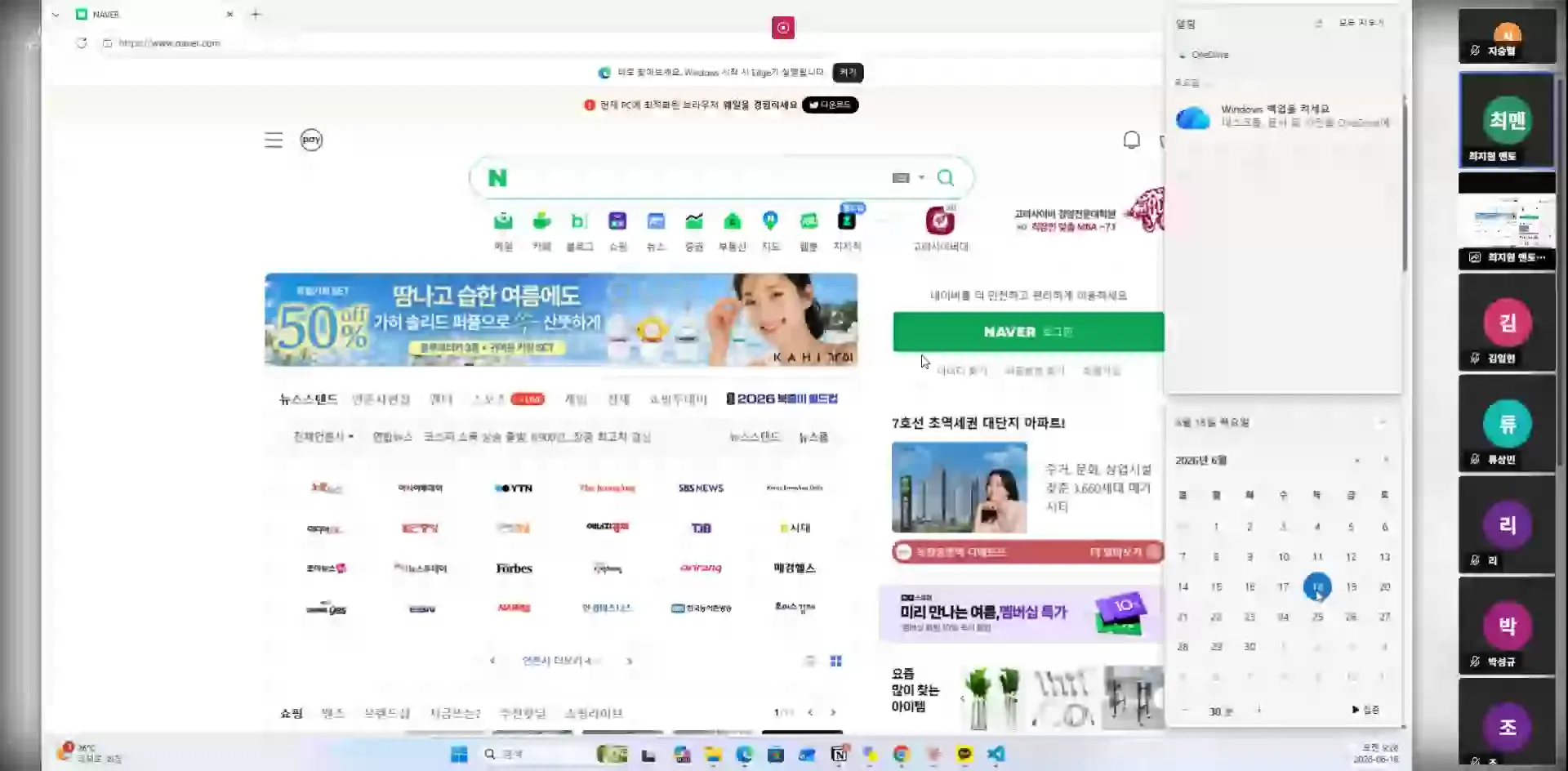
Task: Show previous shopping page
Action: (x=810, y=712)
